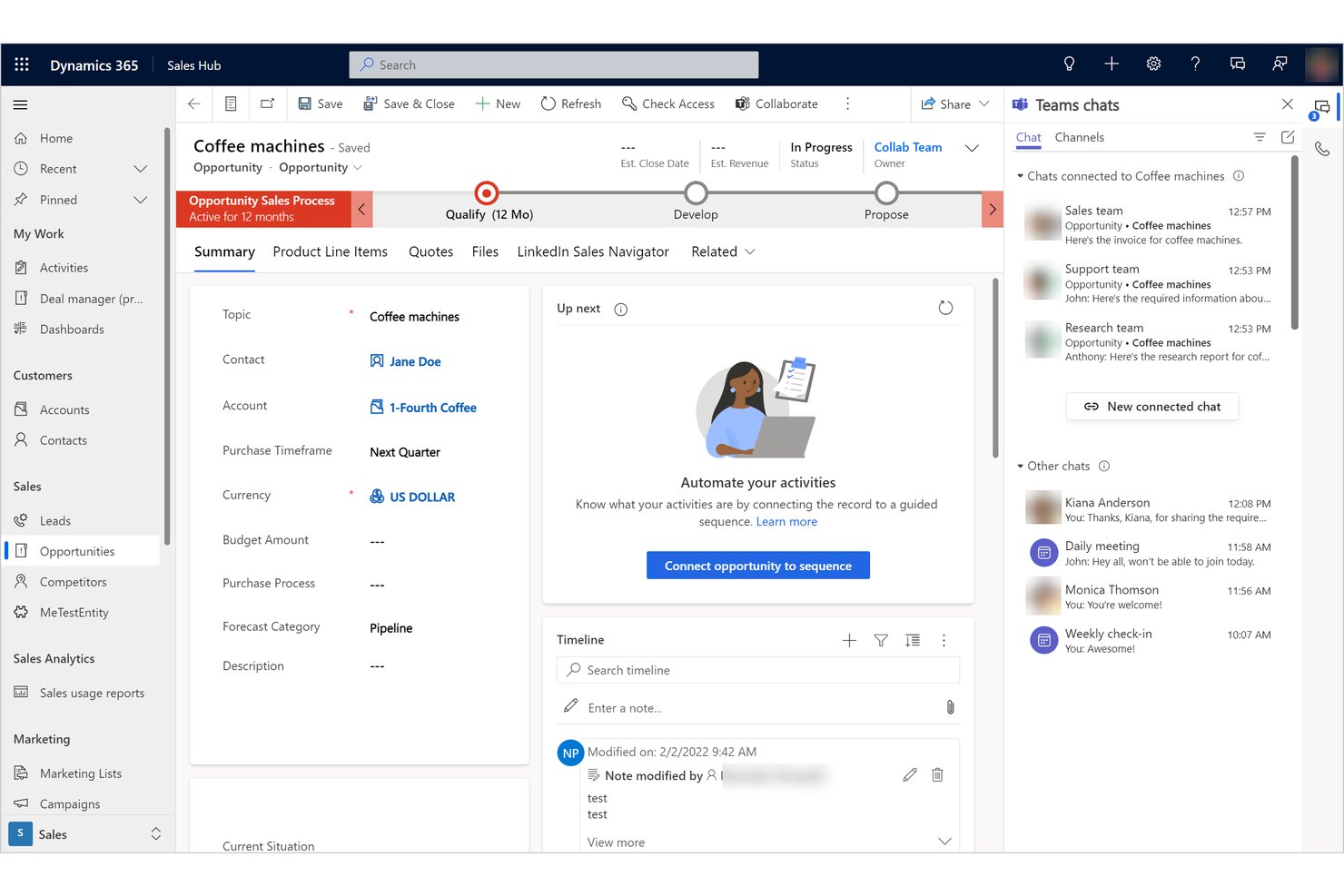The width and height of the screenshot is (1344, 896).
Task: Delete the modified note with trash icon
Action: click(937, 775)
